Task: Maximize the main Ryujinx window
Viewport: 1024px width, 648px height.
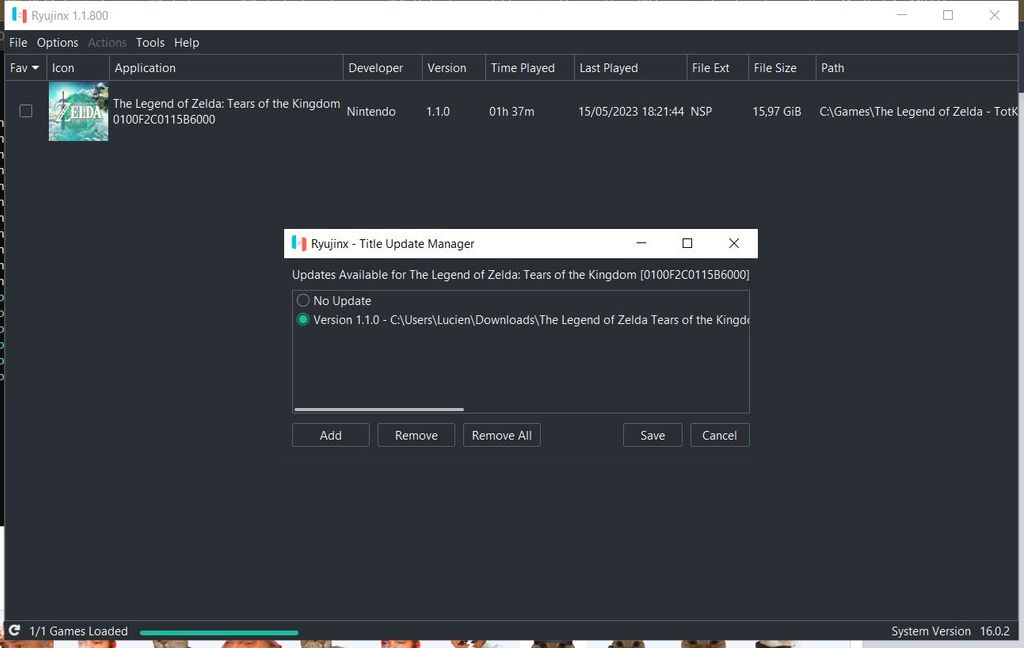Action: point(948,15)
